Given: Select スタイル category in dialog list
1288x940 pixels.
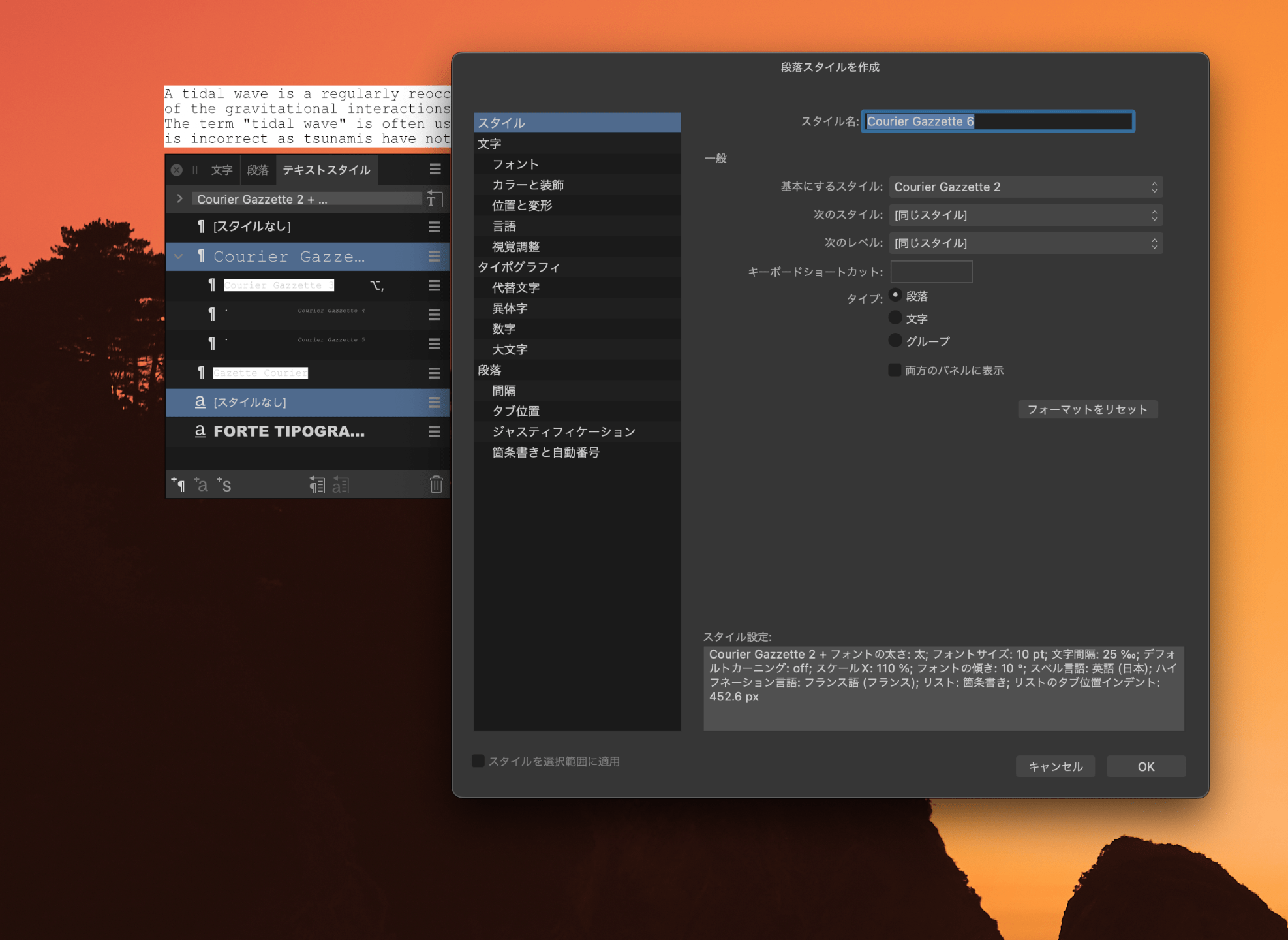Looking at the screenshot, I should (x=577, y=123).
